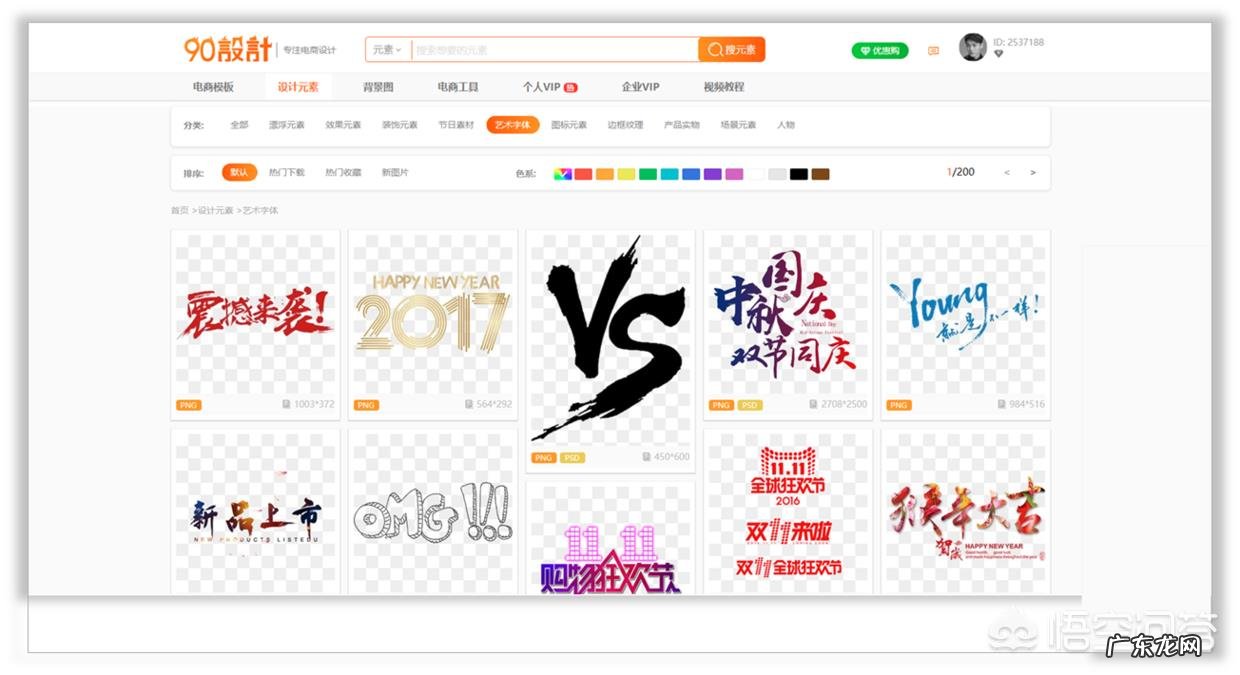Select the 效果元素 category filter

(x=343, y=125)
